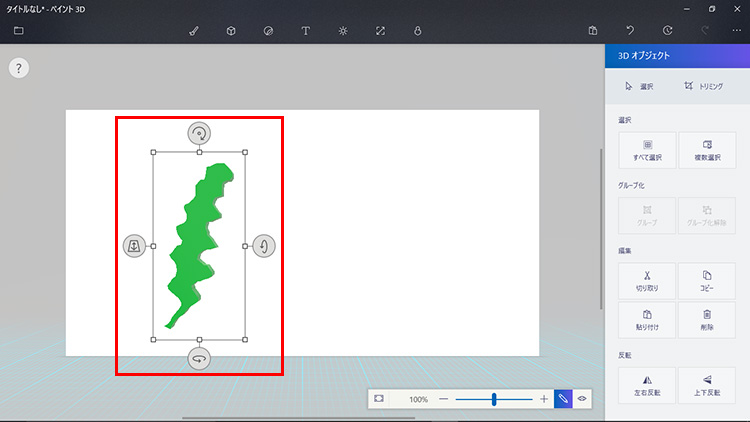The image size is (750, 422).
Task: Toggle the 3D view eye button
Action: point(582,398)
